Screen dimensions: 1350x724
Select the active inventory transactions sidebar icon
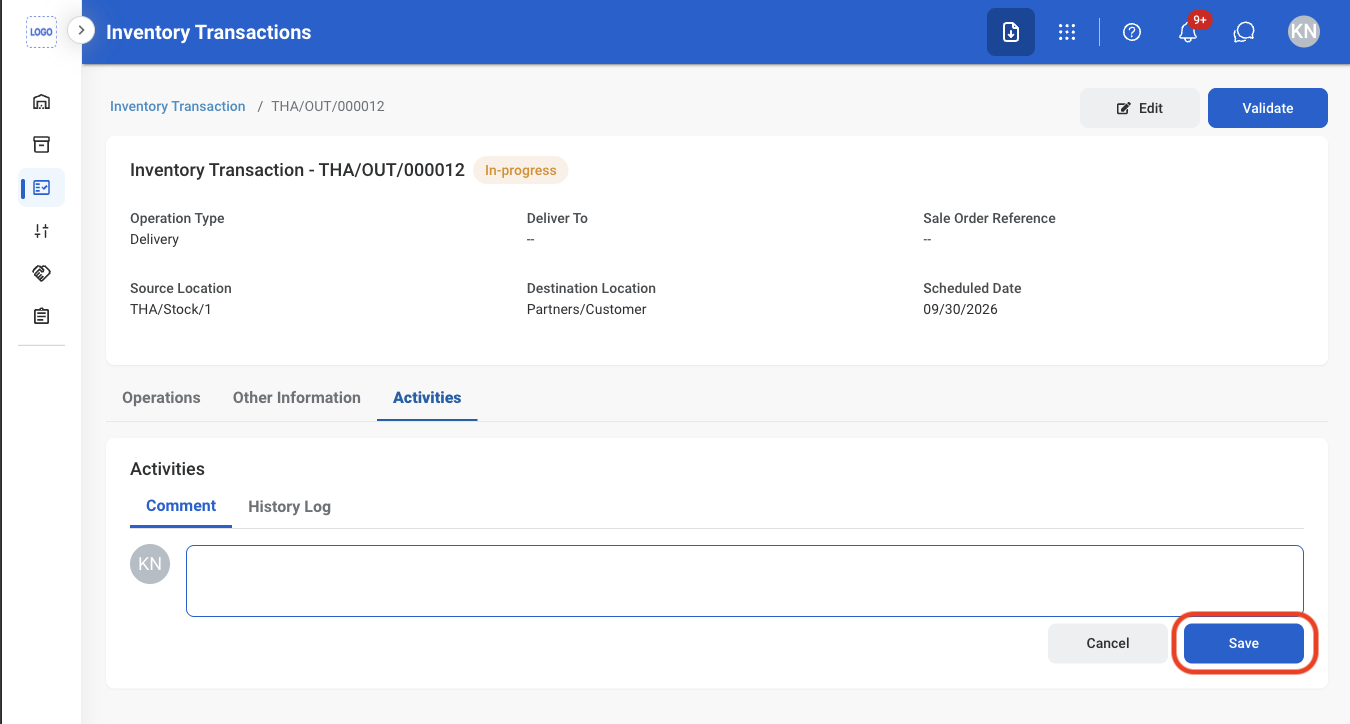point(41,187)
